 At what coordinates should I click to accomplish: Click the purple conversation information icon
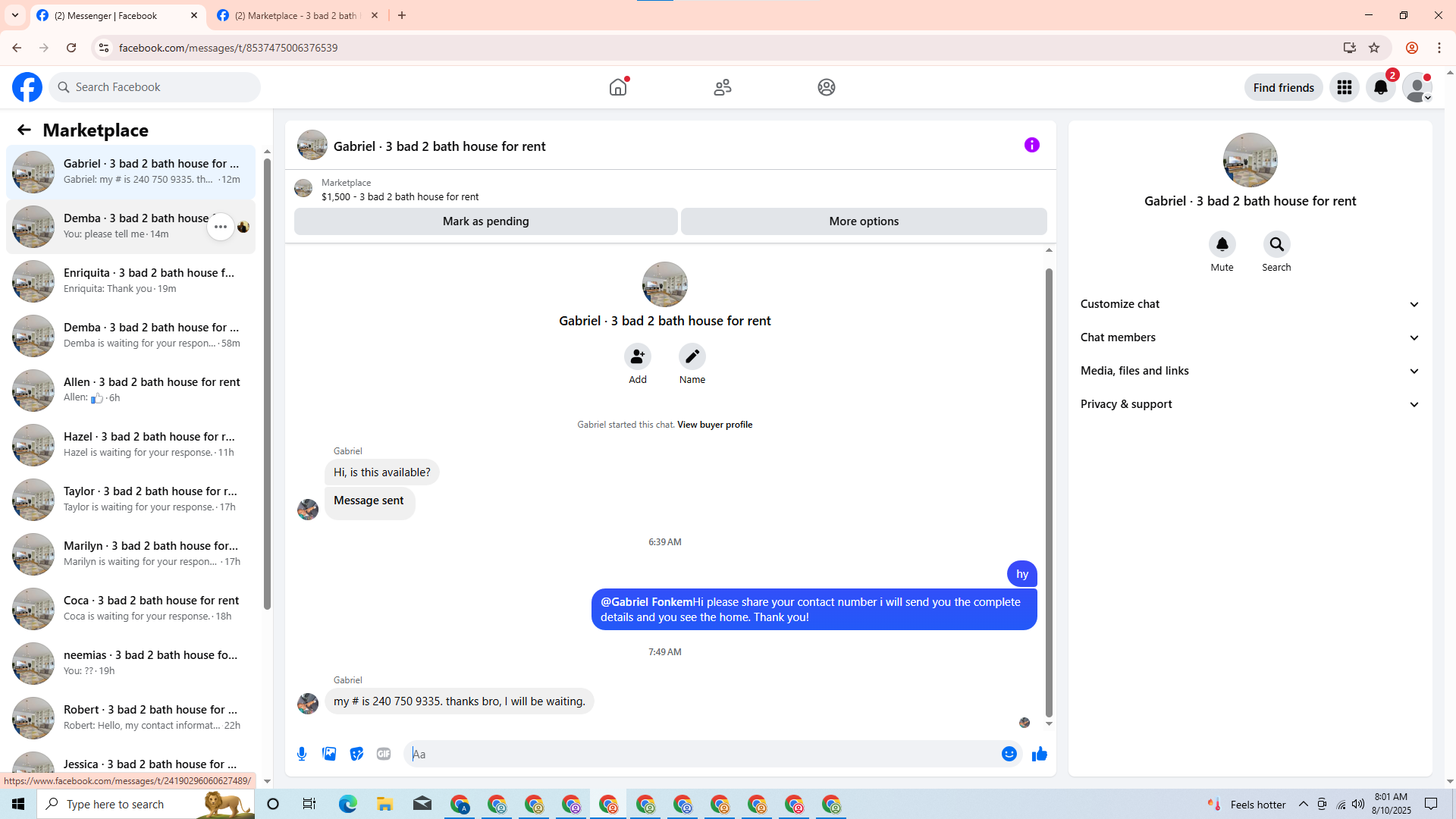(1031, 145)
